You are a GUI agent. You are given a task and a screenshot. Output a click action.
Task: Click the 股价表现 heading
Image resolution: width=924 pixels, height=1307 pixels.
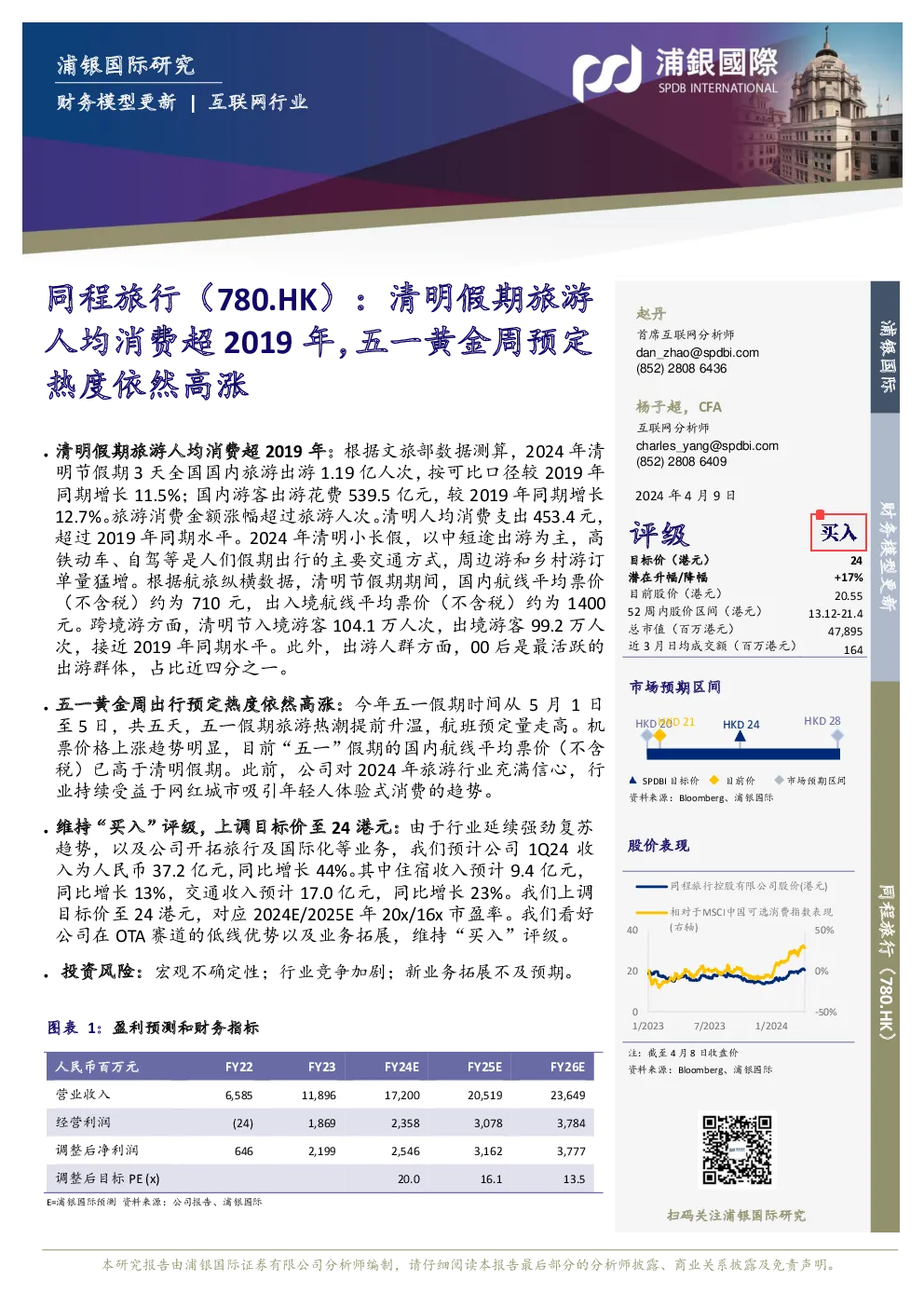tap(659, 845)
